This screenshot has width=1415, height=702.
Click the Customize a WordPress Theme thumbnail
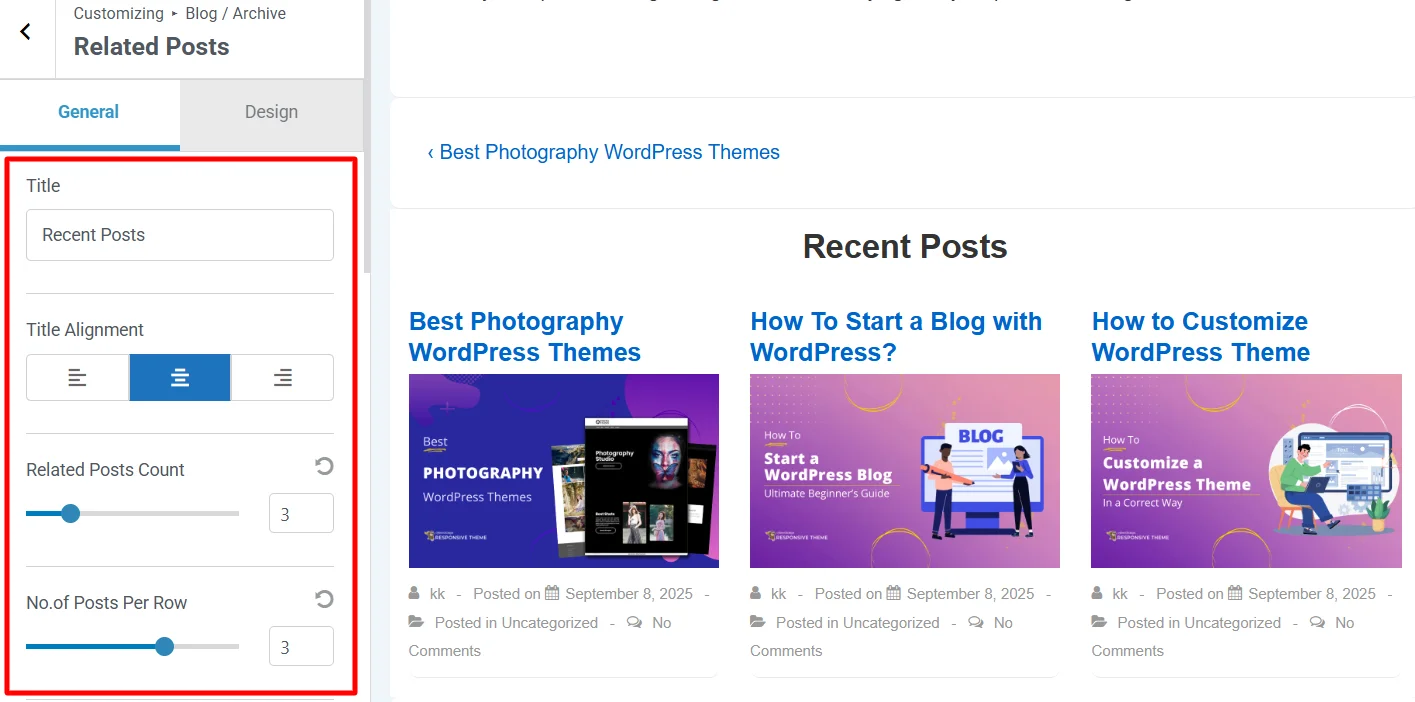(1246, 471)
